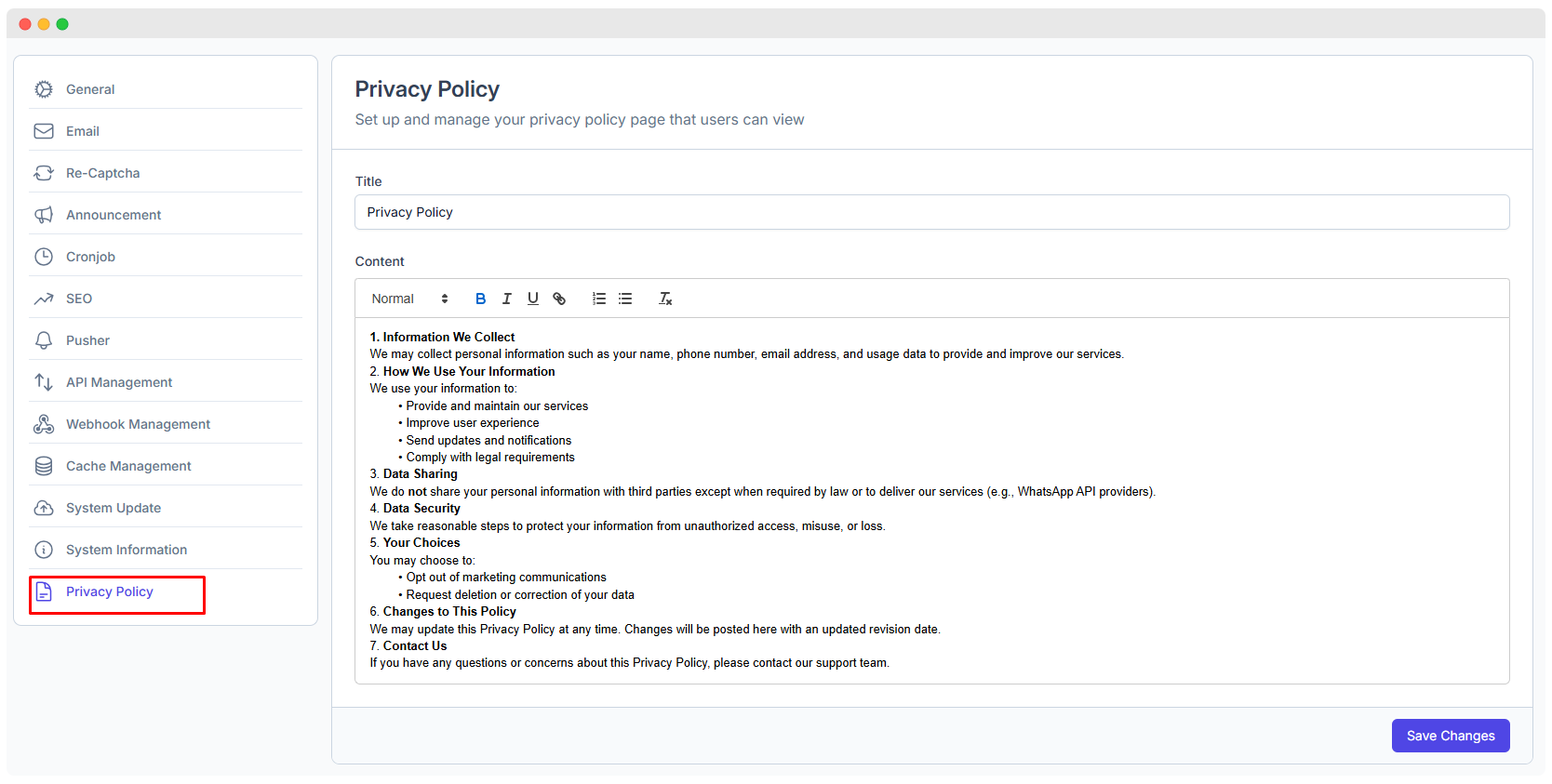Image resolution: width=1552 pixels, height=784 pixels.
Task: Click the Announcement megaphone icon
Action: pyautogui.click(x=44, y=215)
